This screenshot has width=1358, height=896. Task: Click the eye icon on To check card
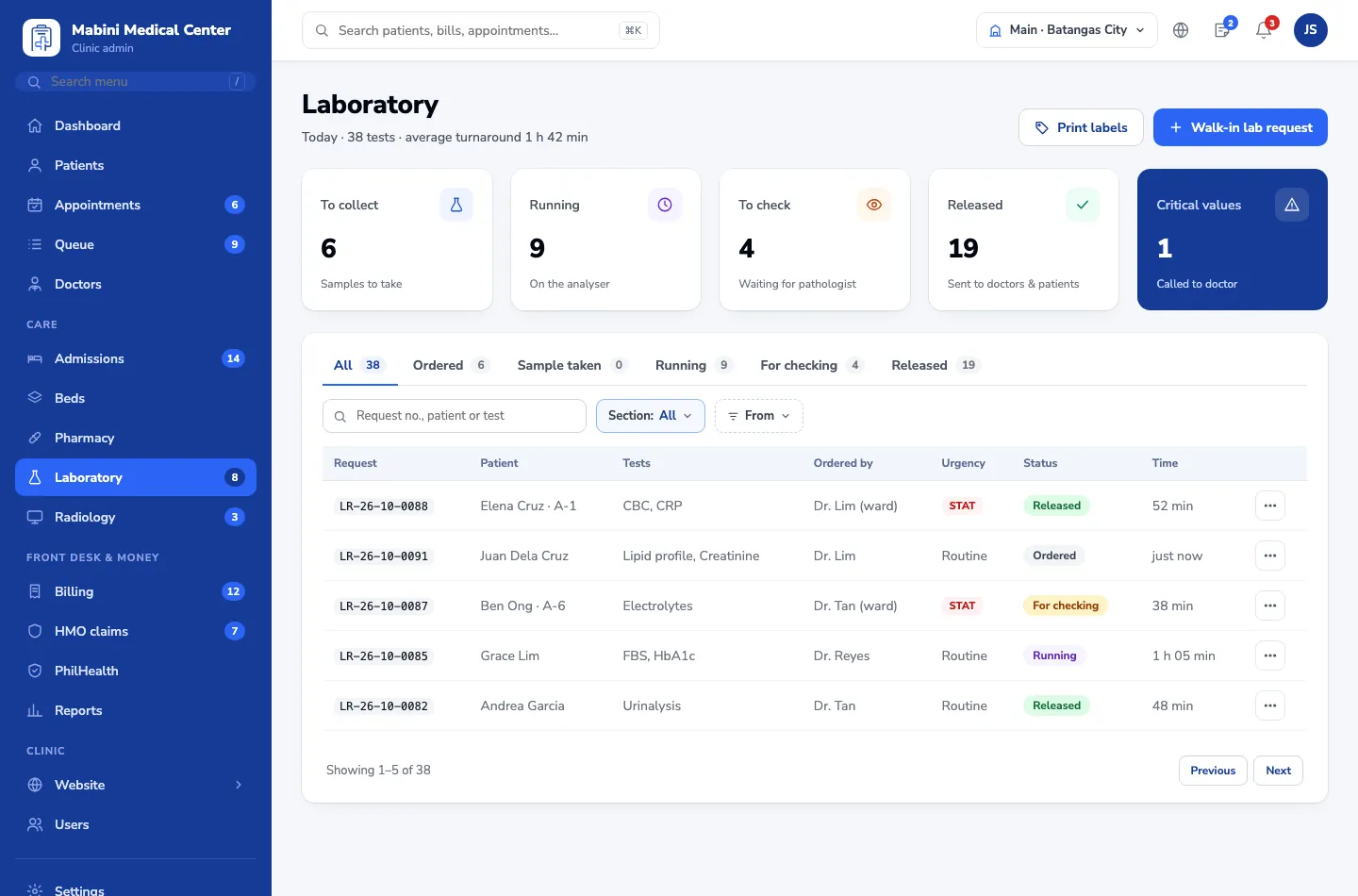click(x=874, y=205)
